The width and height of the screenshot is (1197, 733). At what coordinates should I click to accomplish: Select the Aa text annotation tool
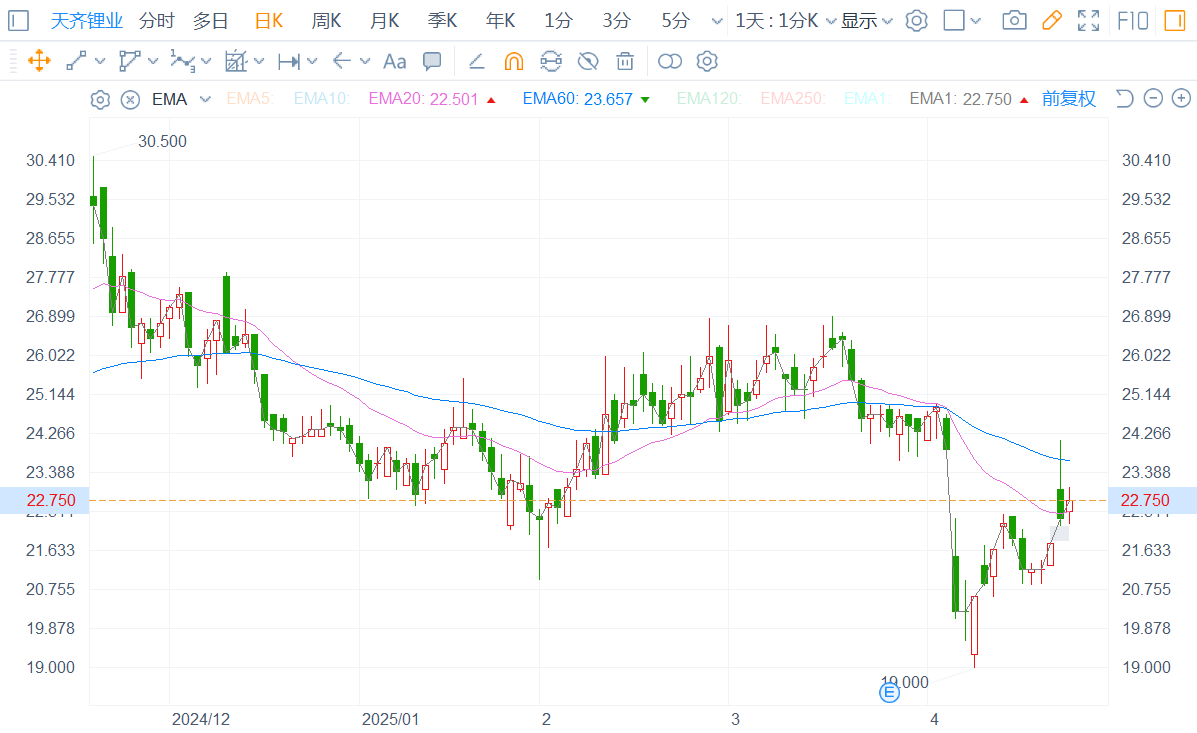pos(395,61)
